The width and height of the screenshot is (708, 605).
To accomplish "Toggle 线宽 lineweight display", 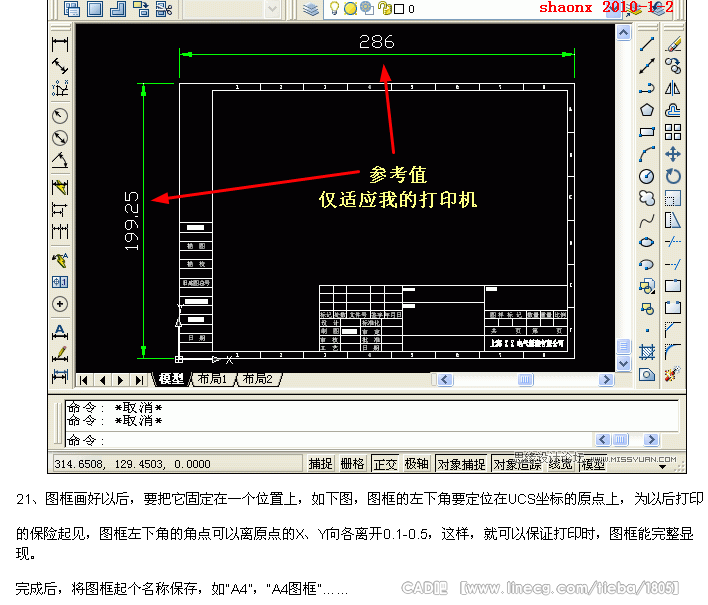I will [x=560, y=464].
